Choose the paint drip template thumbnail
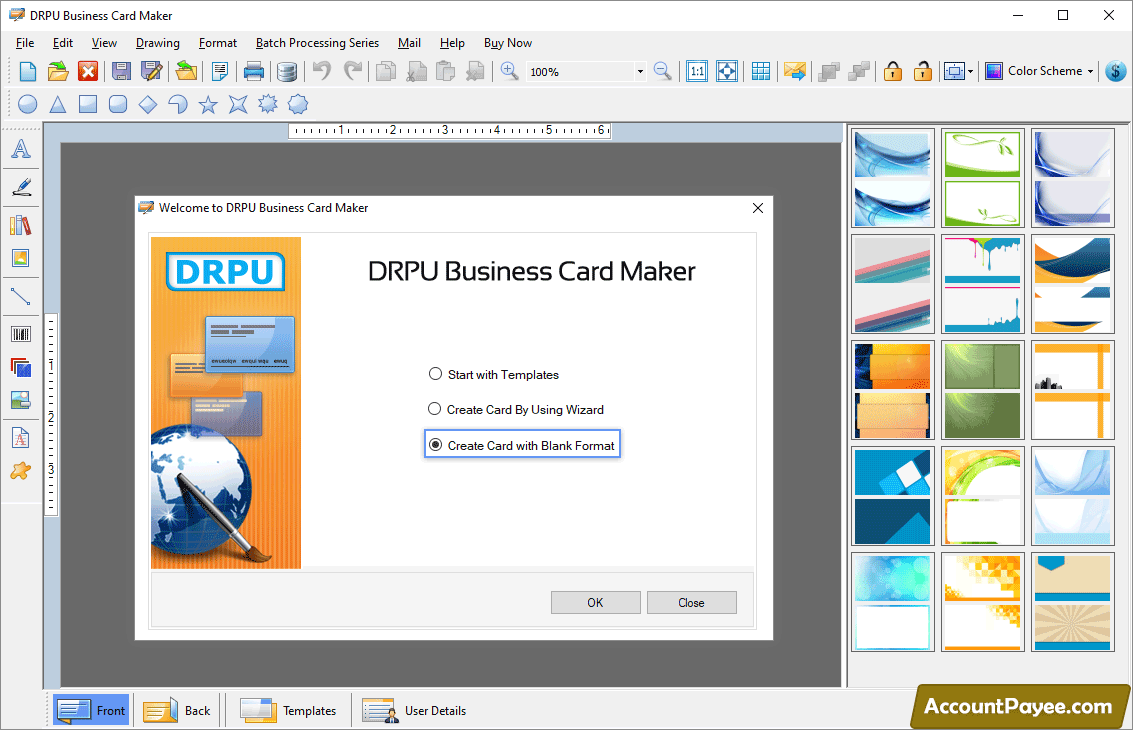Image resolution: width=1133 pixels, height=730 pixels. coord(982,284)
